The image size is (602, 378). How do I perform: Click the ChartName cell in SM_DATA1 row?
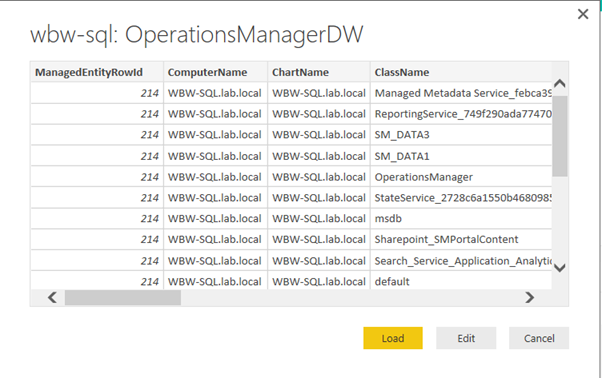319,156
